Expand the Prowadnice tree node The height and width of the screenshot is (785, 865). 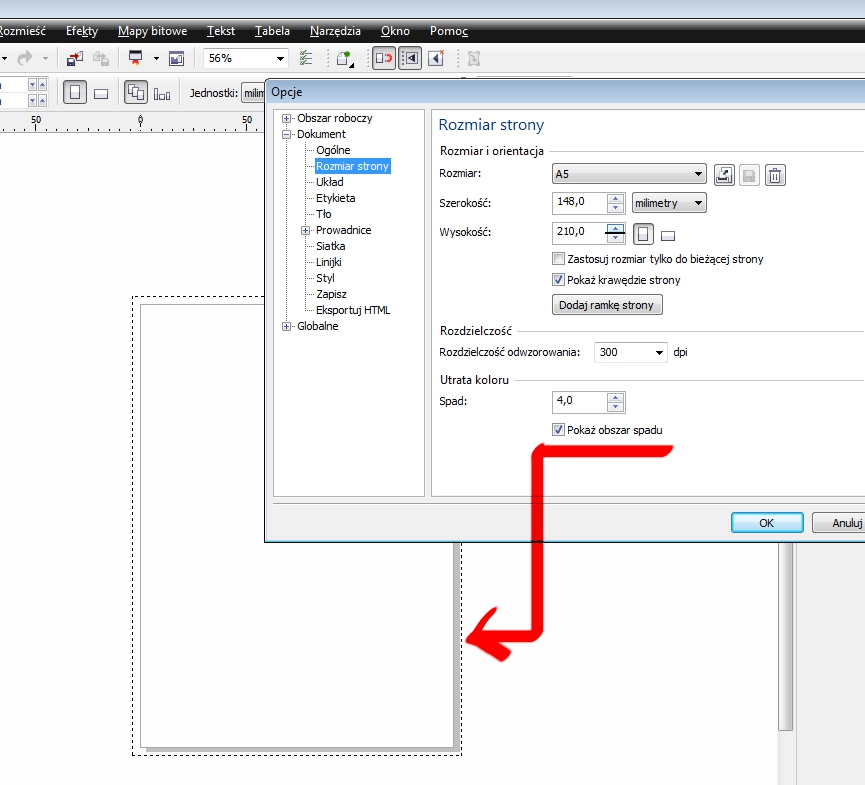[x=306, y=230]
